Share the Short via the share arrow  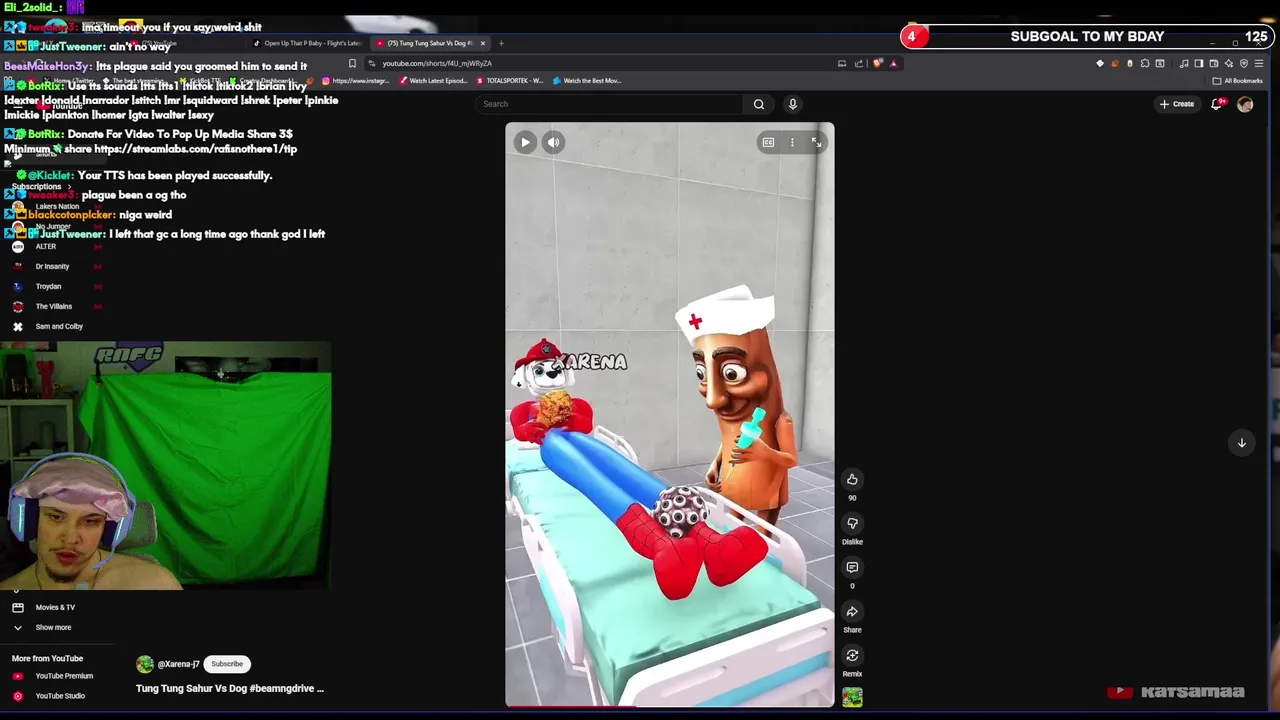[852, 611]
